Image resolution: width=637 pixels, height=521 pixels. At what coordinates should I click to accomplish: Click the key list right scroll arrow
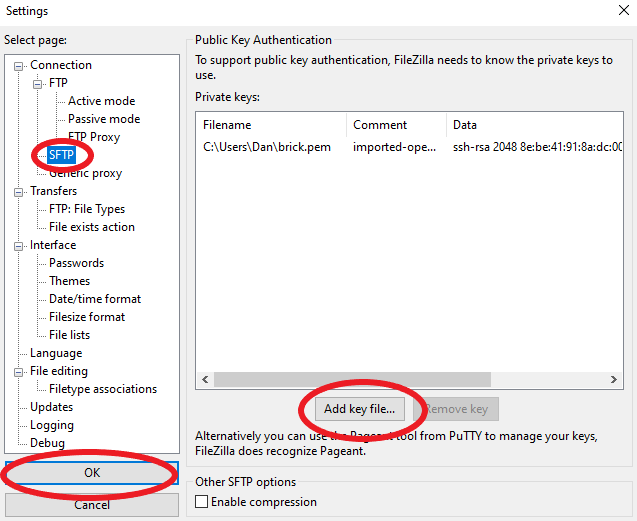(614, 380)
